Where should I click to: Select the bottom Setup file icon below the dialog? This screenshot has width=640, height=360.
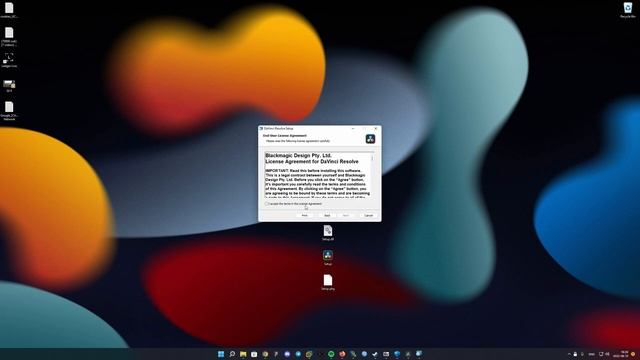coord(328,282)
